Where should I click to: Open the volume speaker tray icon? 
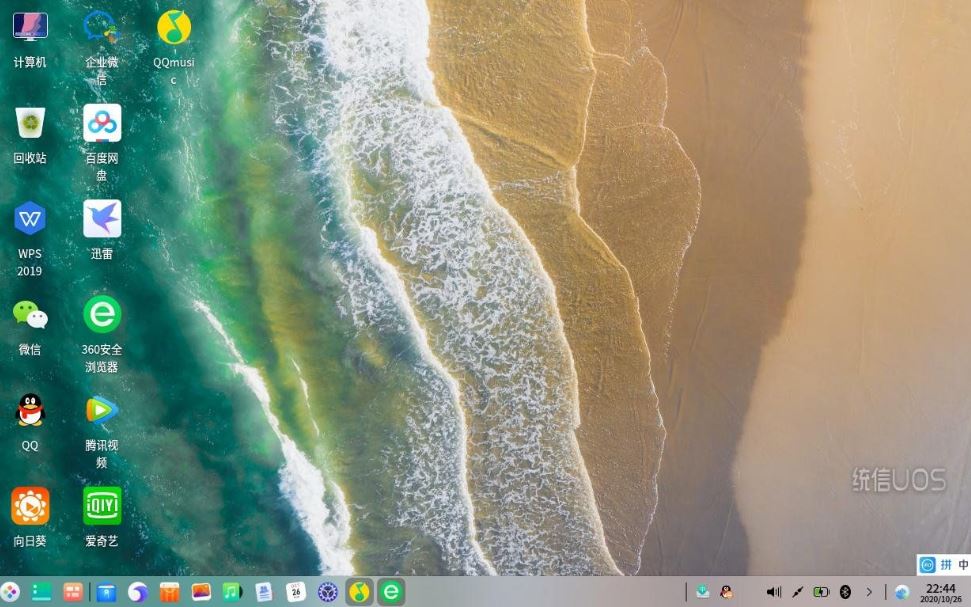click(x=773, y=592)
